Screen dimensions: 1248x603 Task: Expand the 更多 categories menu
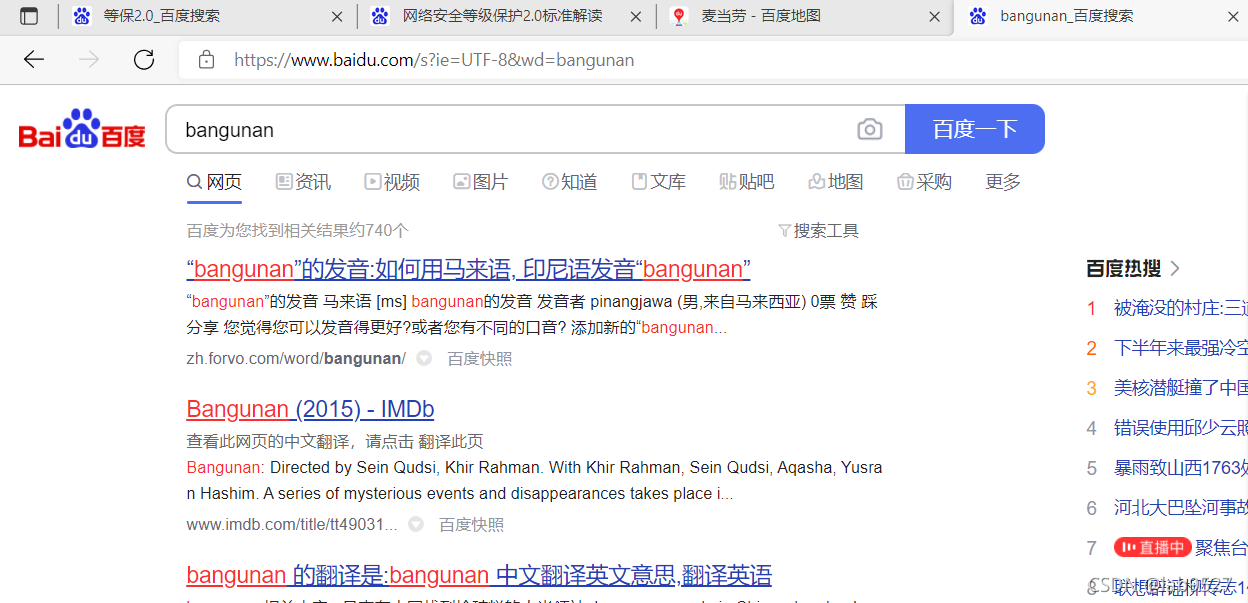pos(1003,182)
